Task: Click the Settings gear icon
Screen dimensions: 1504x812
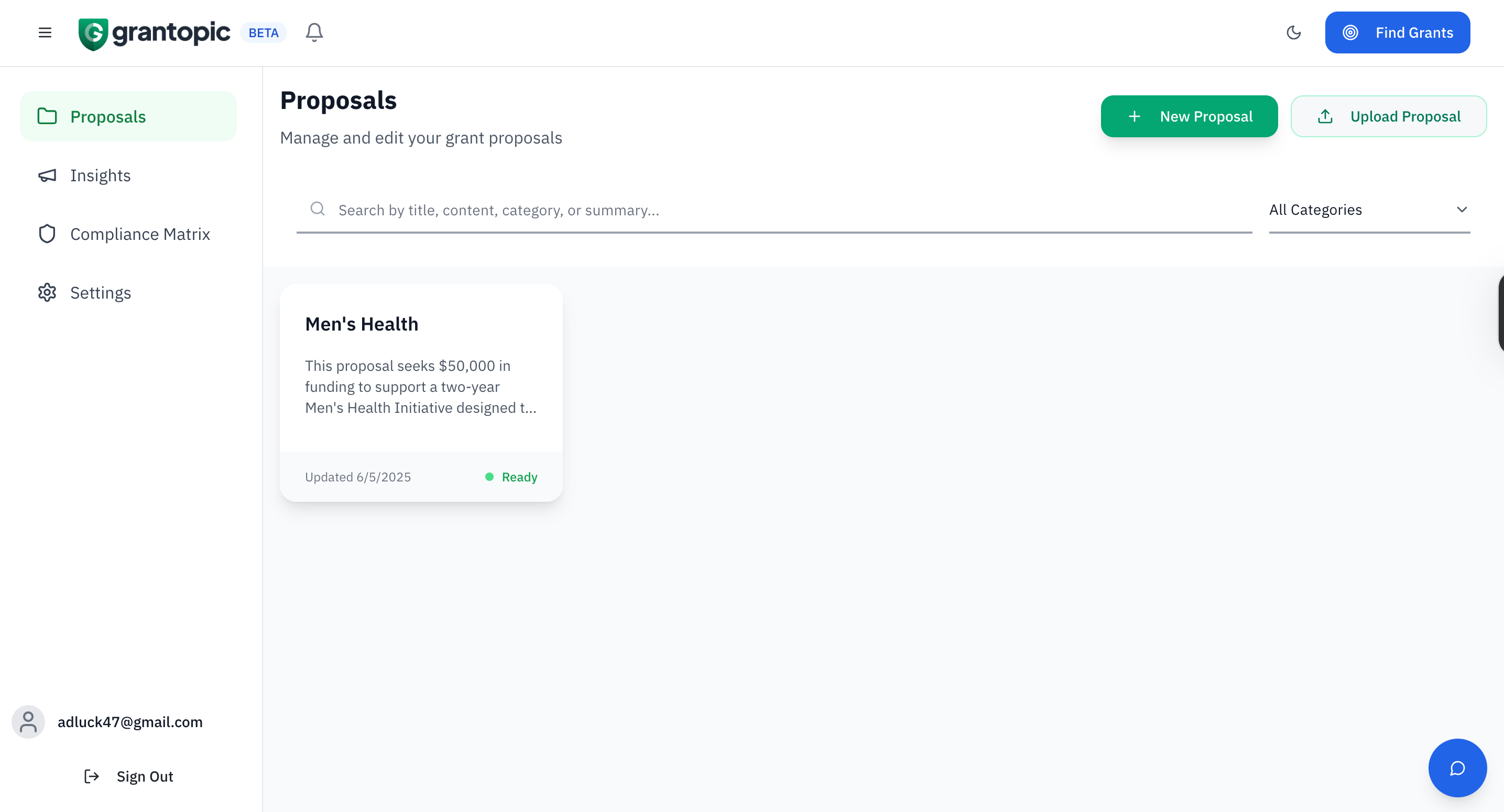Action: (x=47, y=292)
